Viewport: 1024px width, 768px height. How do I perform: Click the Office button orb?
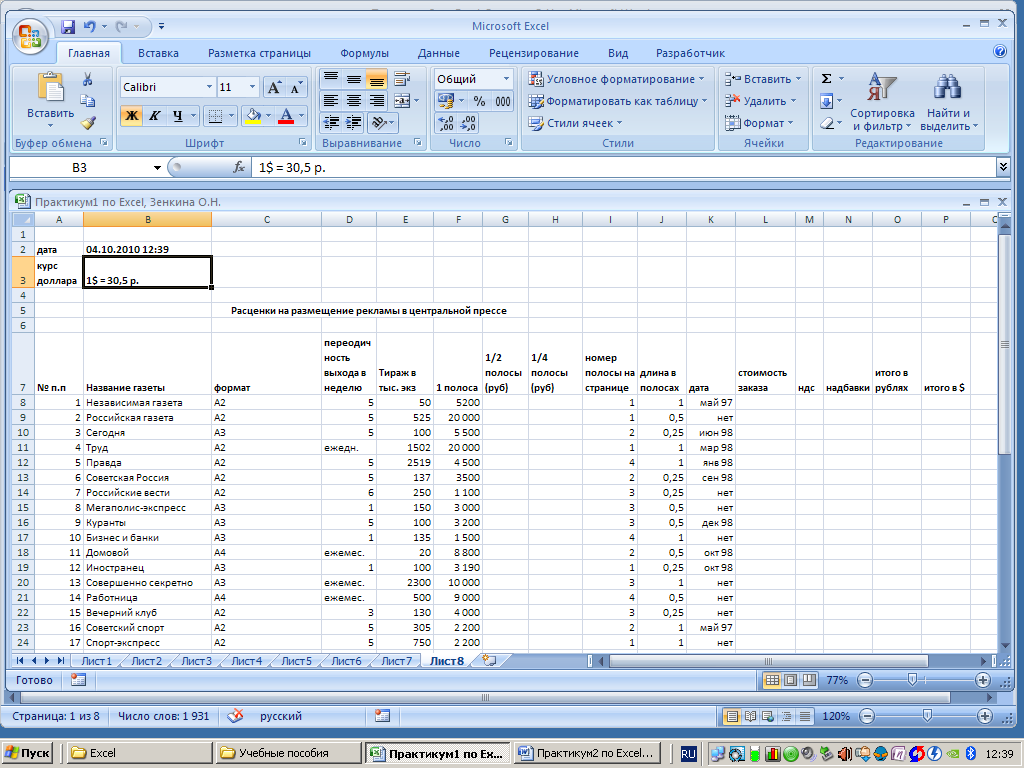30,37
